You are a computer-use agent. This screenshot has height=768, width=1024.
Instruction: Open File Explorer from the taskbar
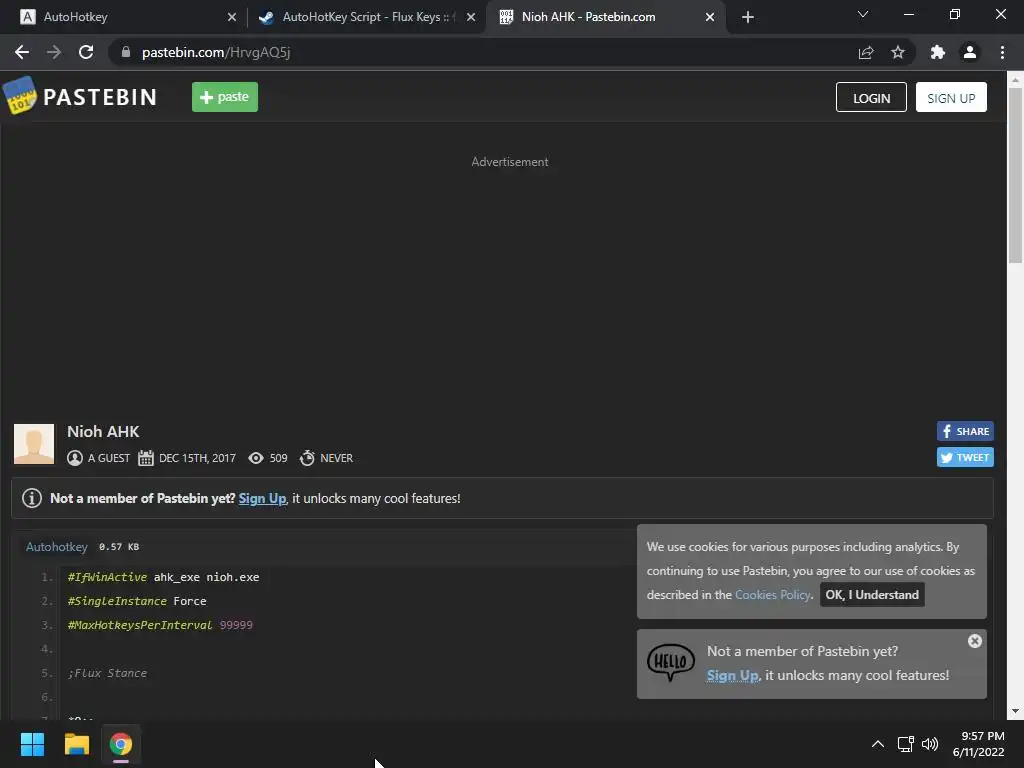76,744
